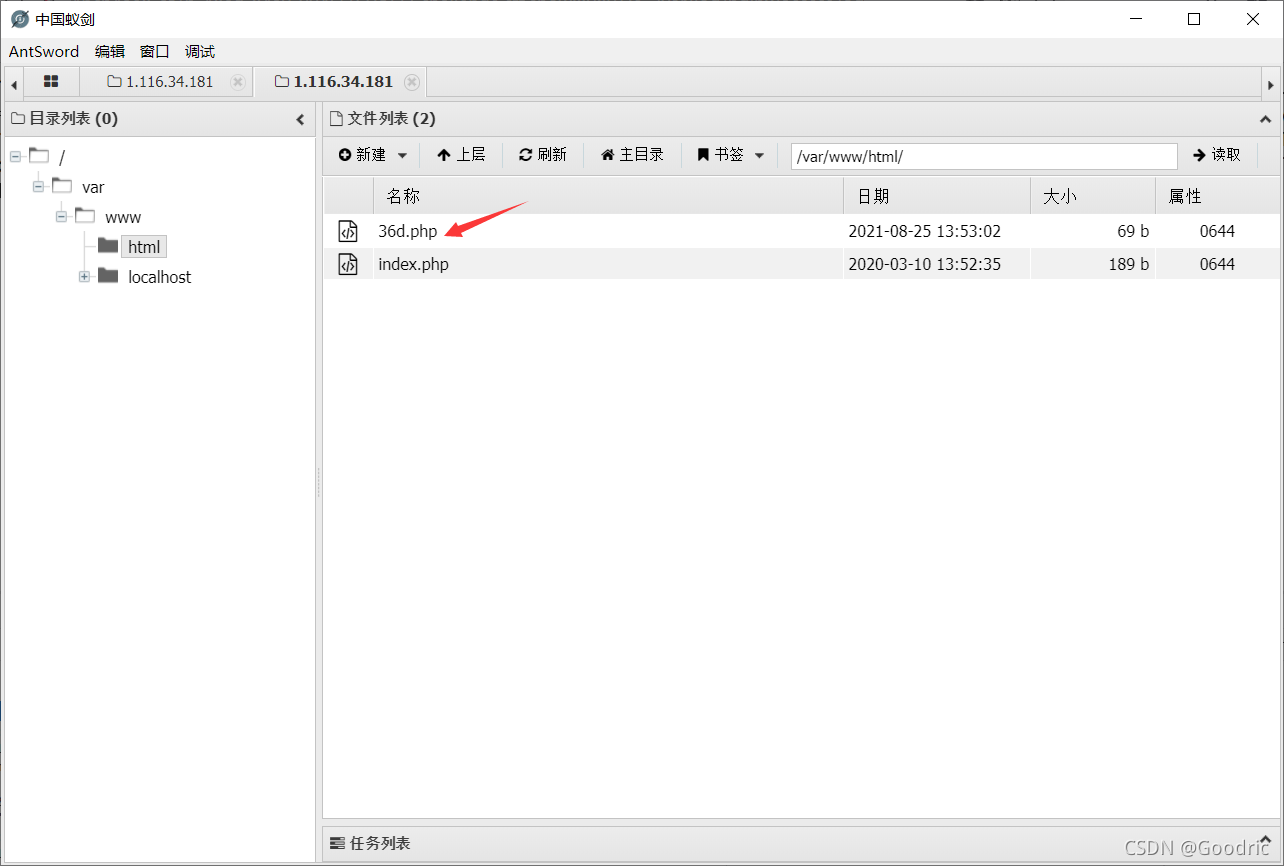Expand the localhost tree node
Viewport: 1284px width, 866px height.
pyautogui.click(x=84, y=276)
